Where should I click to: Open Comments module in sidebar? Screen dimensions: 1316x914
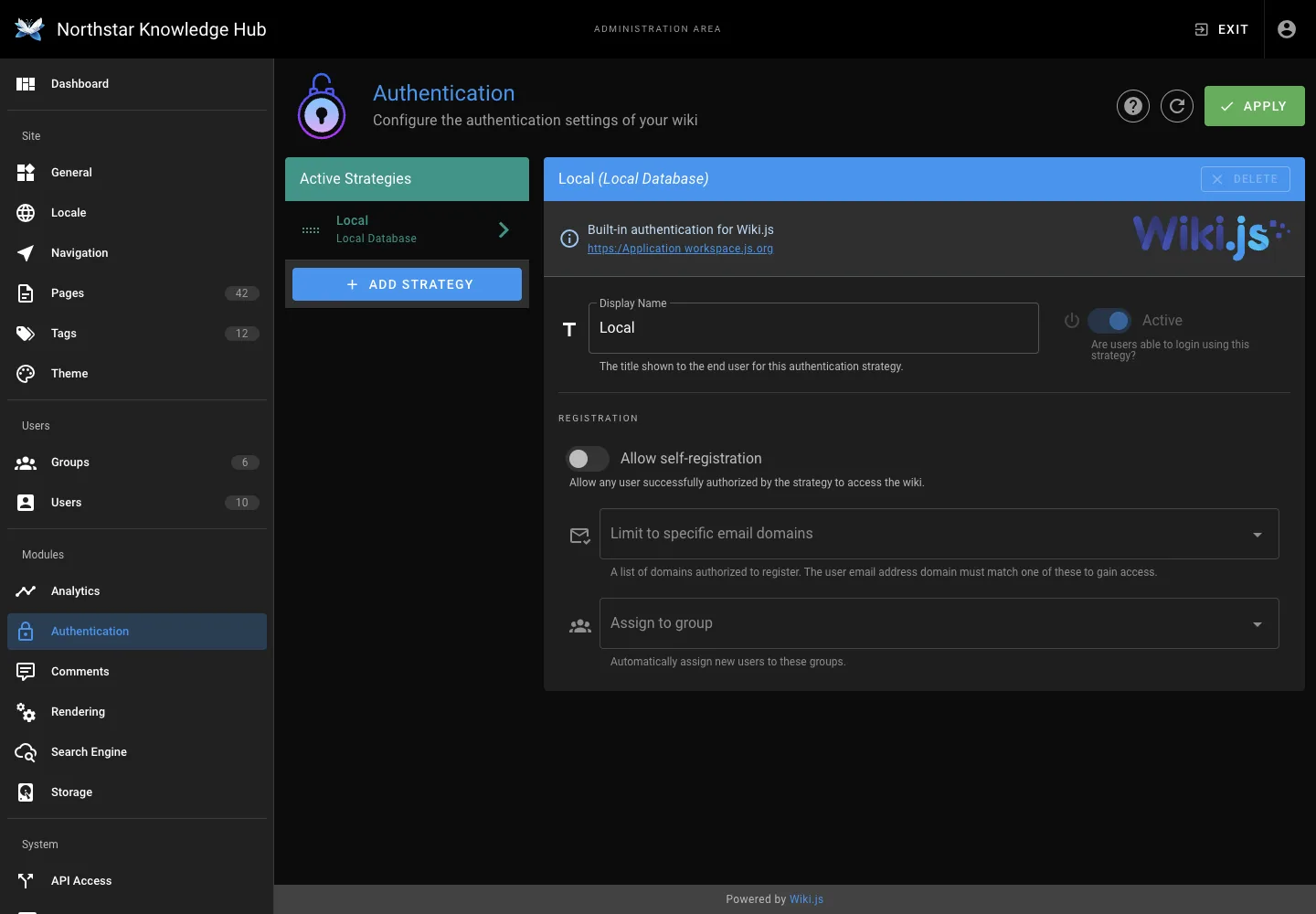point(137,672)
